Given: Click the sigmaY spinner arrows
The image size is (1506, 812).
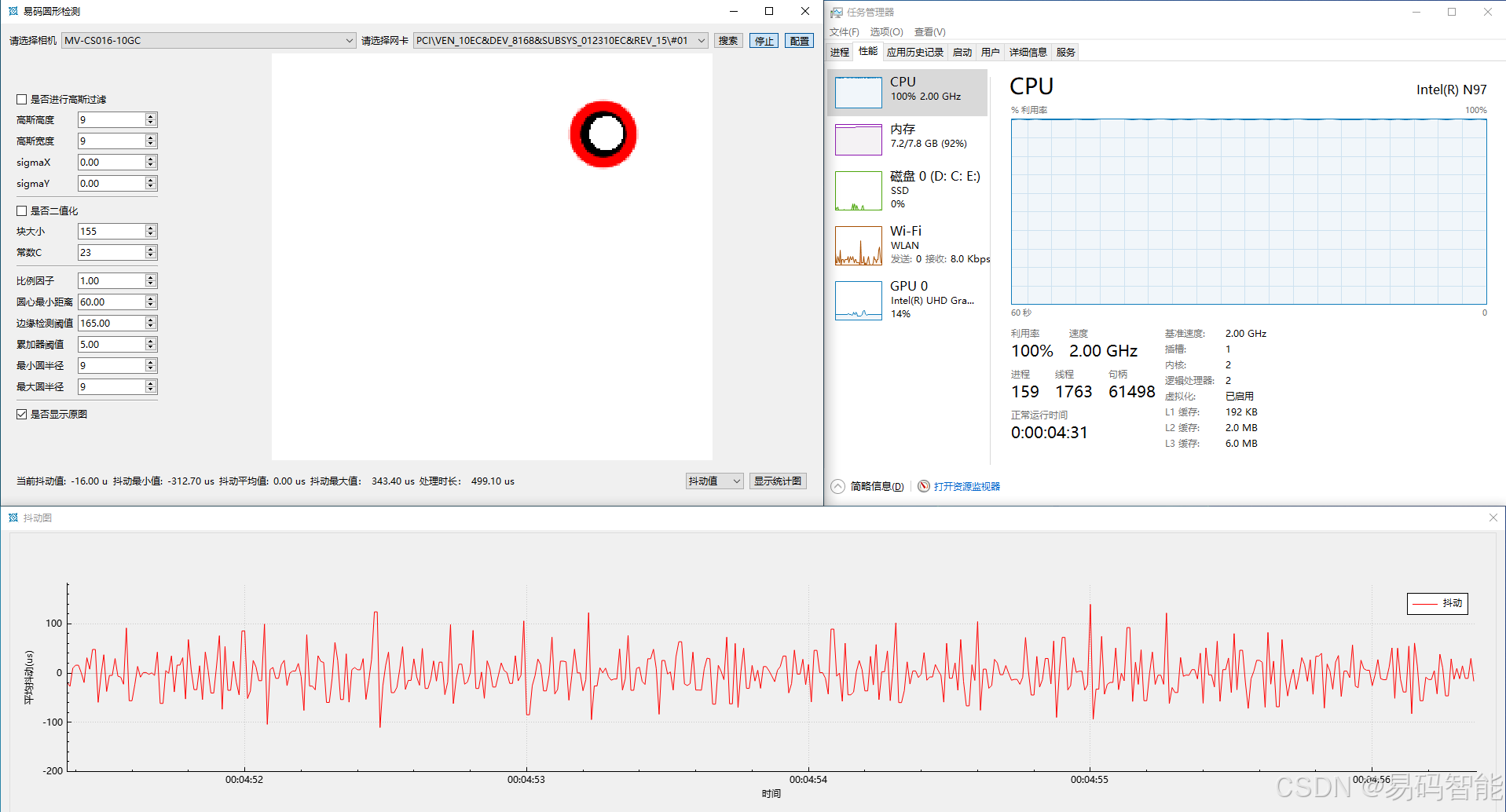Looking at the screenshot, I should click(x=150, y=183).
